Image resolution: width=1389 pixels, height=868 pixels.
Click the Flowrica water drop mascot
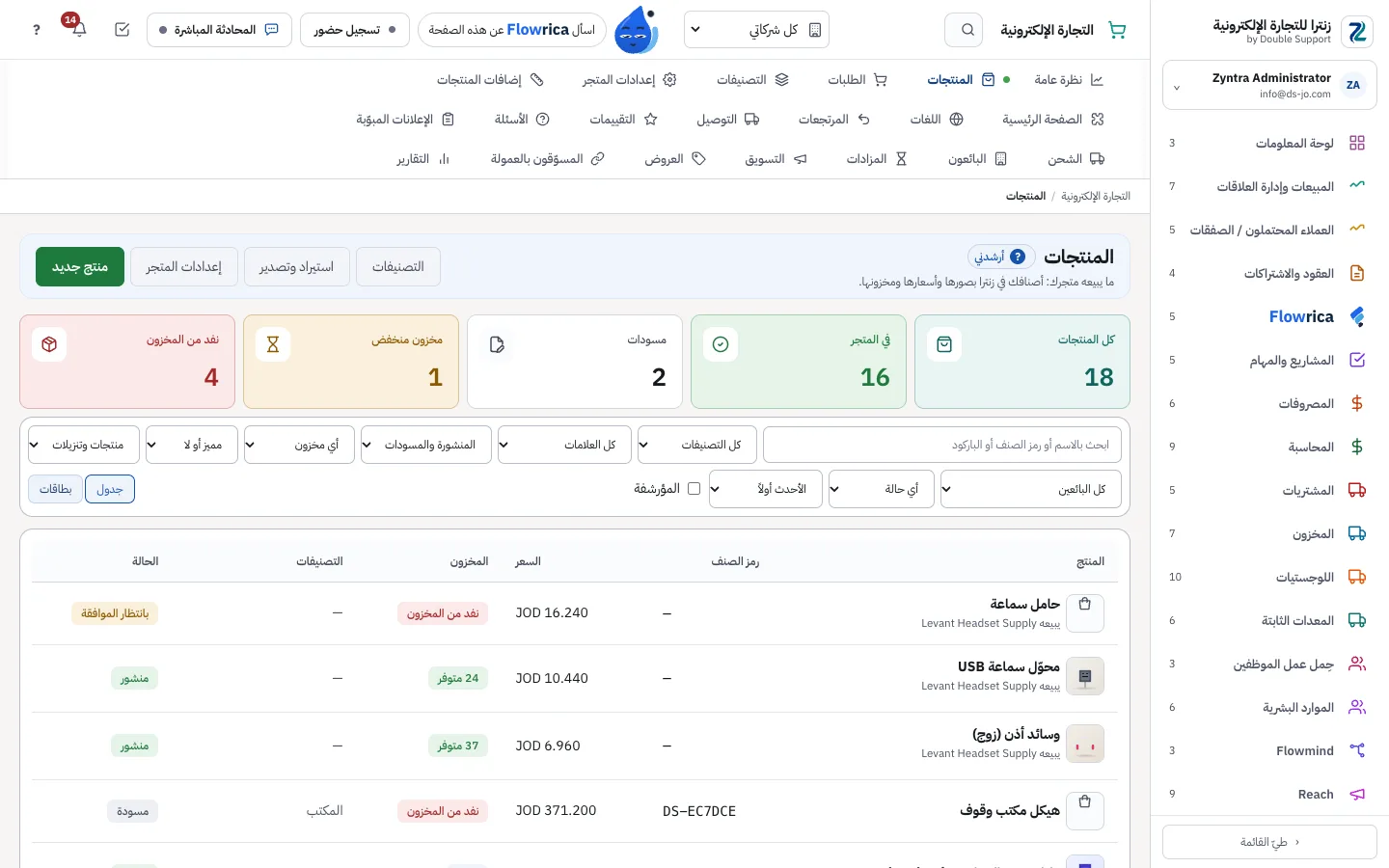pos(636,30)
